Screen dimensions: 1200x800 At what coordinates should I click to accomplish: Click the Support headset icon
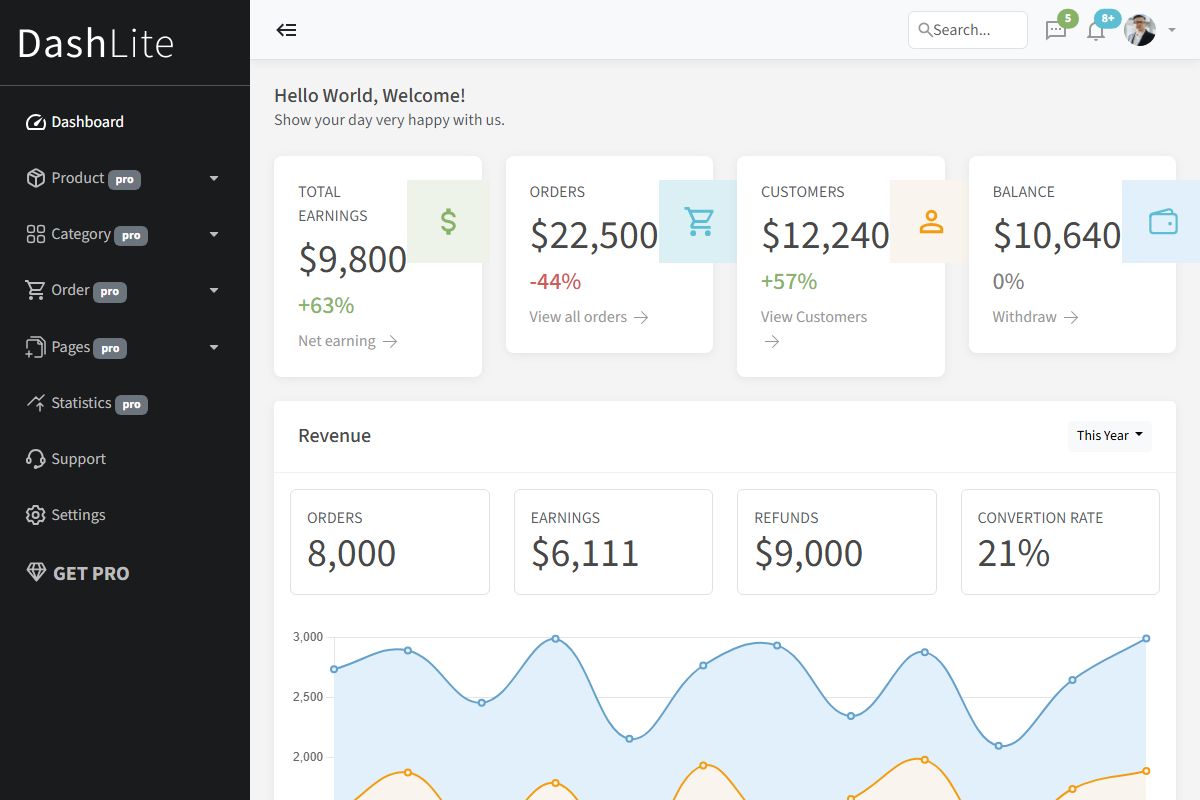point(36,459)
